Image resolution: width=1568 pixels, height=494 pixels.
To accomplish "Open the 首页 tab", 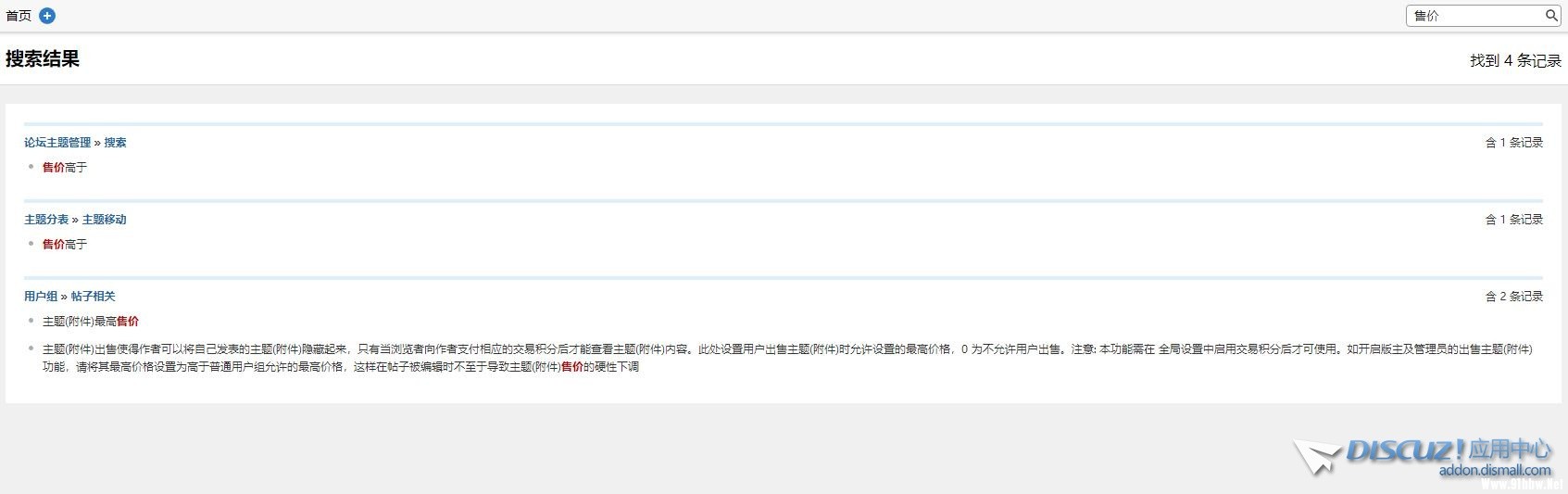I will coord(19,16).
